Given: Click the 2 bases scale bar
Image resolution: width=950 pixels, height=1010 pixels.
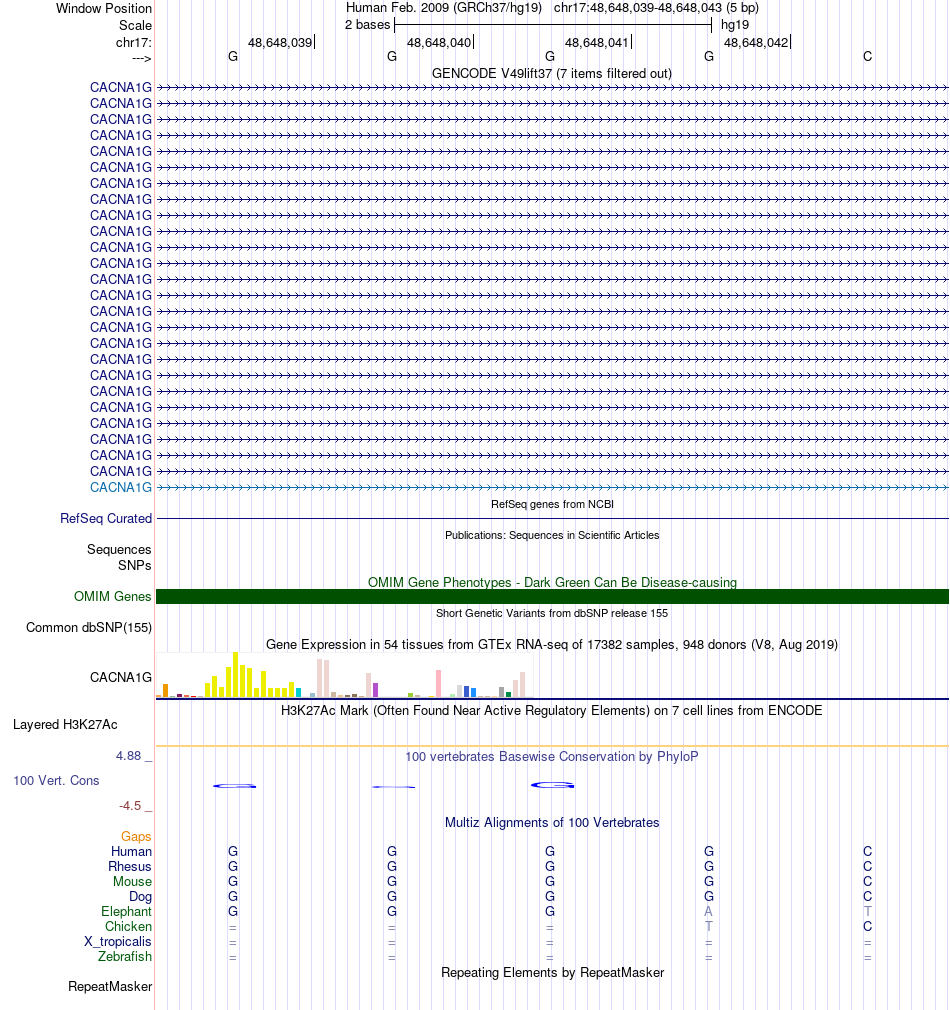Looking at the screenshot, I should coord(553,25).
